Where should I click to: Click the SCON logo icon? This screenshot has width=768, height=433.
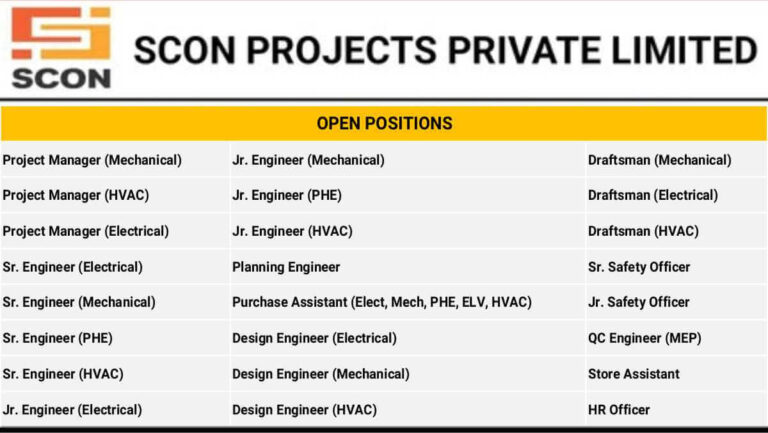(61, 47)
